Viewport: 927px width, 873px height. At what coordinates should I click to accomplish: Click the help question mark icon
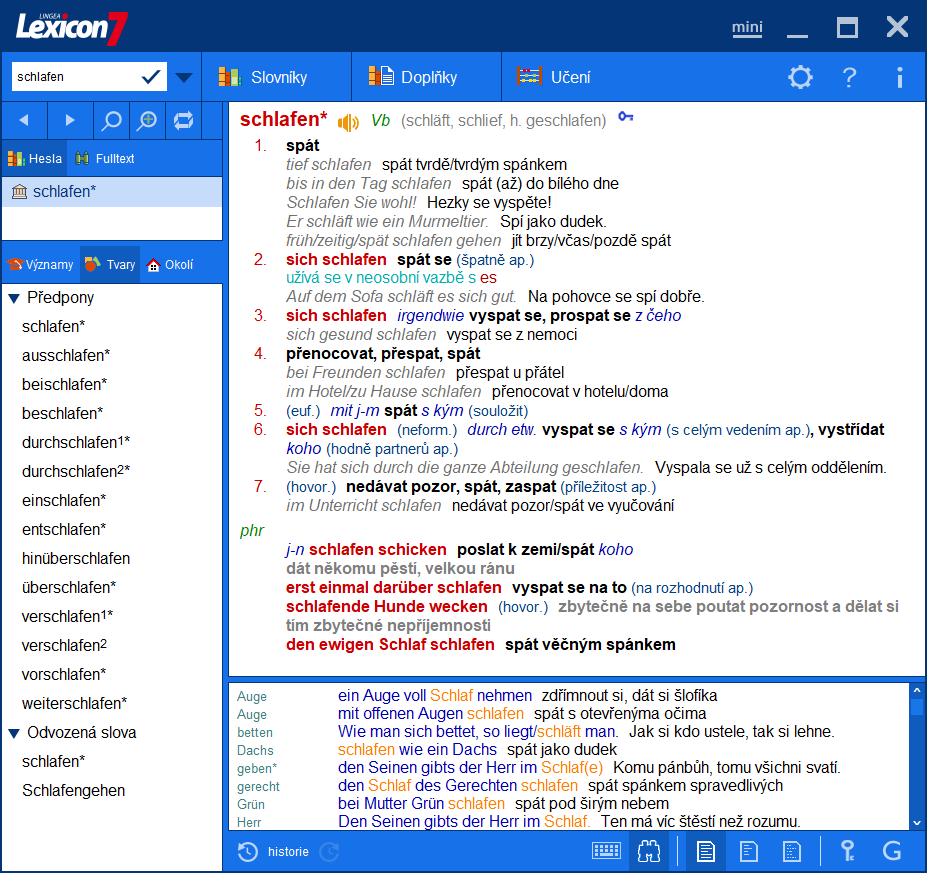849,77
